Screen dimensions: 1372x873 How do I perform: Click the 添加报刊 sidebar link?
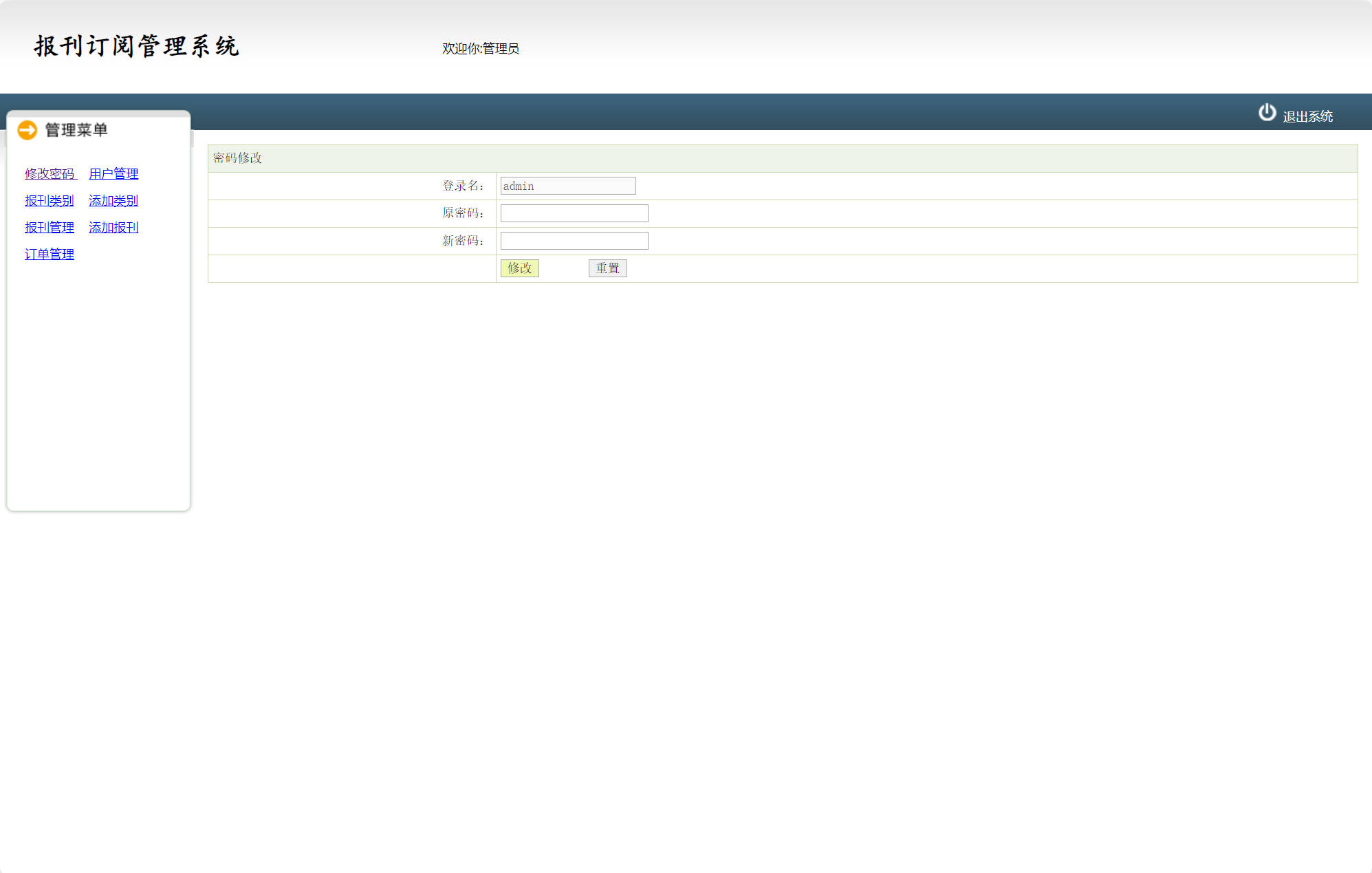point(113,228)
